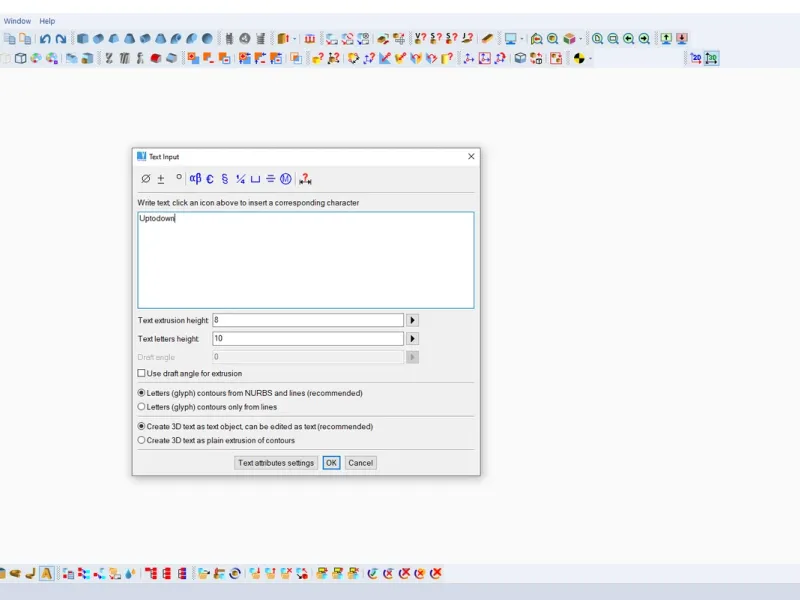Screen dimensions: 800x600
Task: Click the red tube rack icon
Action: point(310,39)
